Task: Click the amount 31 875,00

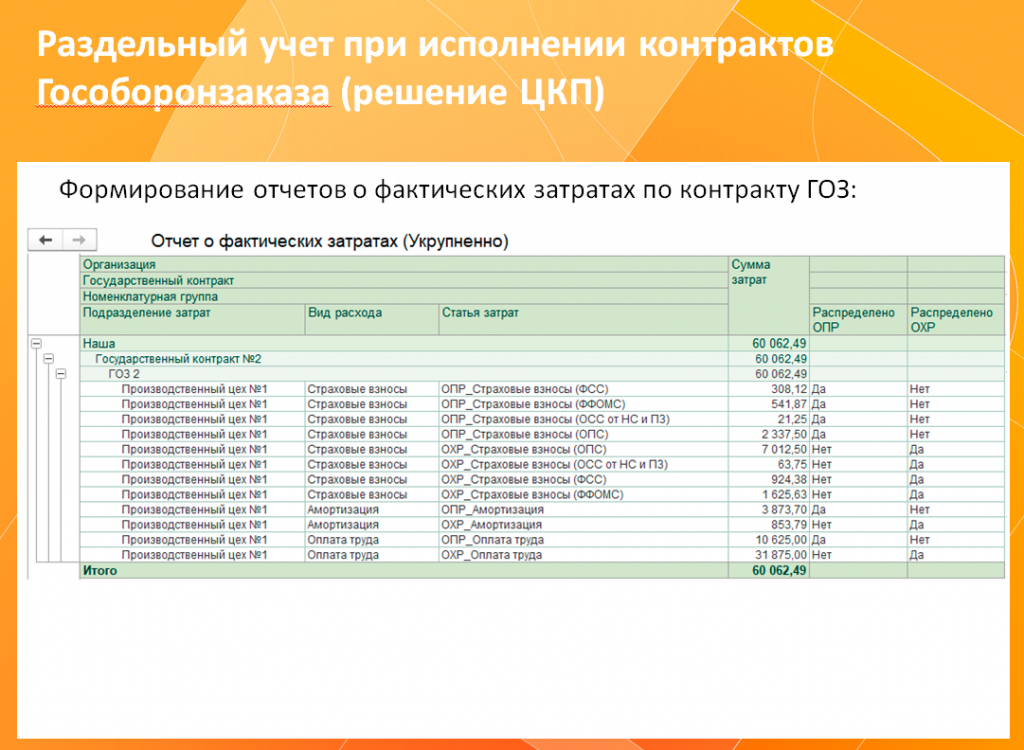Action: point(781,555)
